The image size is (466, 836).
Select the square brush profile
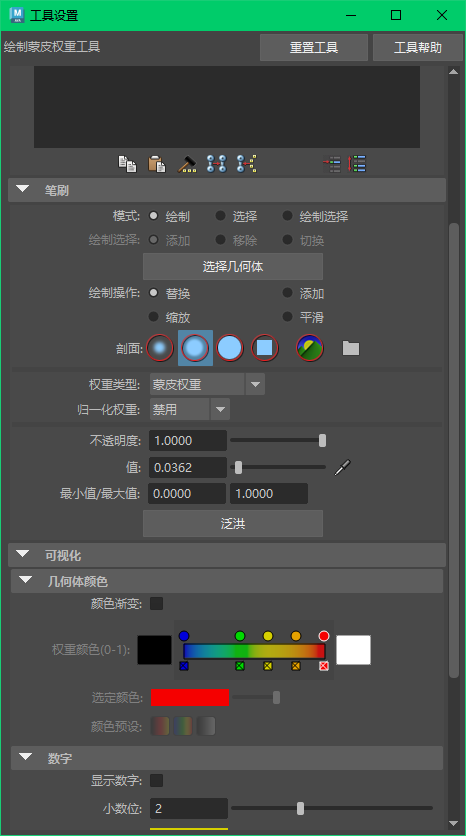coord(265,348)
